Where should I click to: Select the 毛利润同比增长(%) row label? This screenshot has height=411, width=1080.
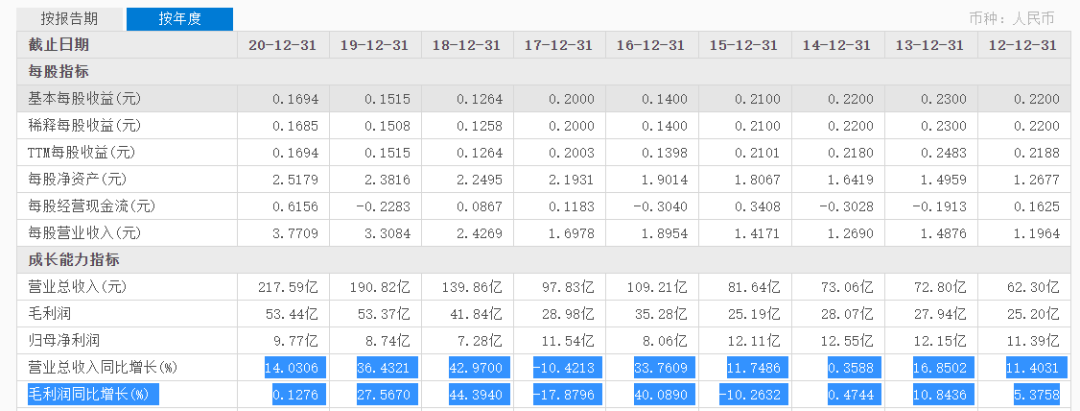pyautogui.click(x=91, y=394)
